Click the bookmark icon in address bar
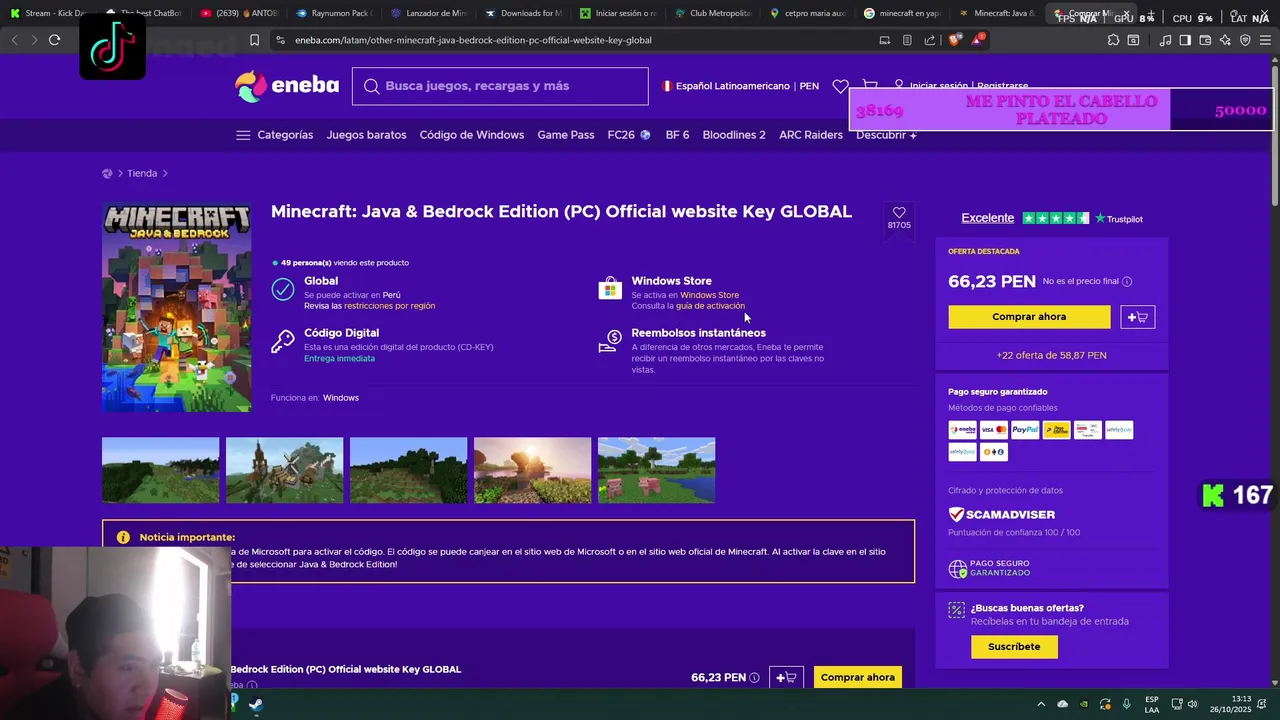This screenshot has width=1280, height=720. coord(254,40)
